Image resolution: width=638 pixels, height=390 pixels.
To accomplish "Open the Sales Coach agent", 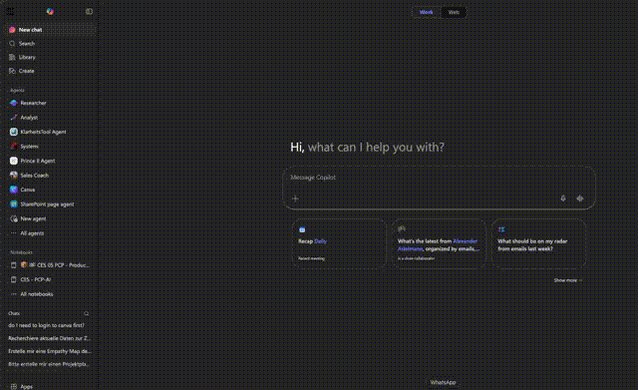I will point(50,175).
